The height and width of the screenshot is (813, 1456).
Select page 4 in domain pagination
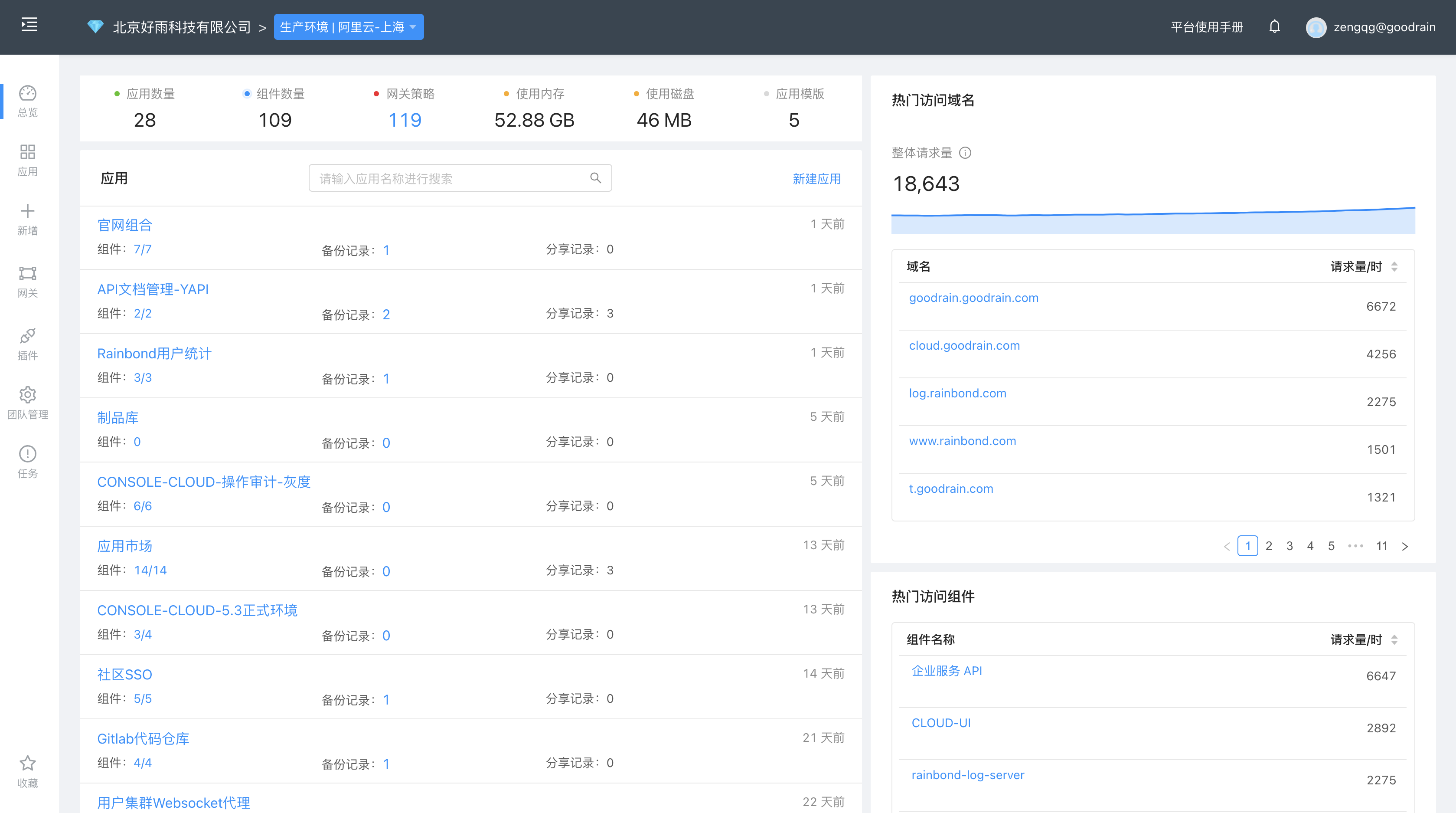click(x=1310, y=546)
